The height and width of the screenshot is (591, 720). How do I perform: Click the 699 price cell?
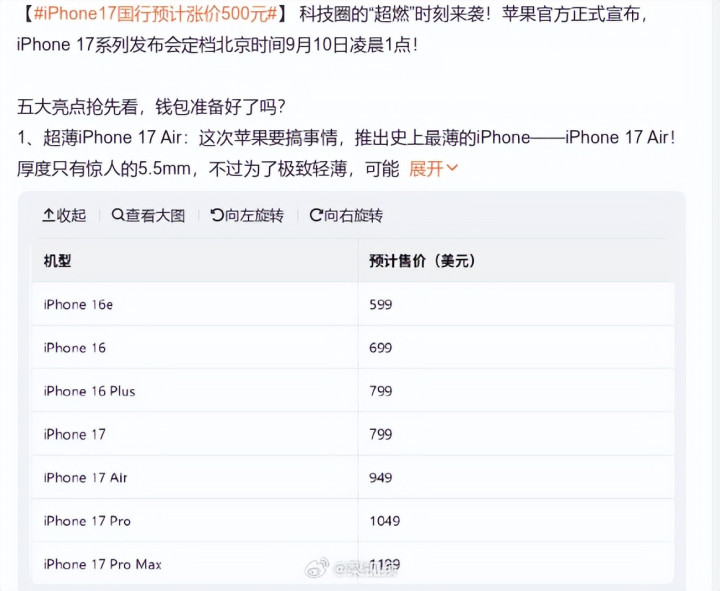click(x=381, y=348)
